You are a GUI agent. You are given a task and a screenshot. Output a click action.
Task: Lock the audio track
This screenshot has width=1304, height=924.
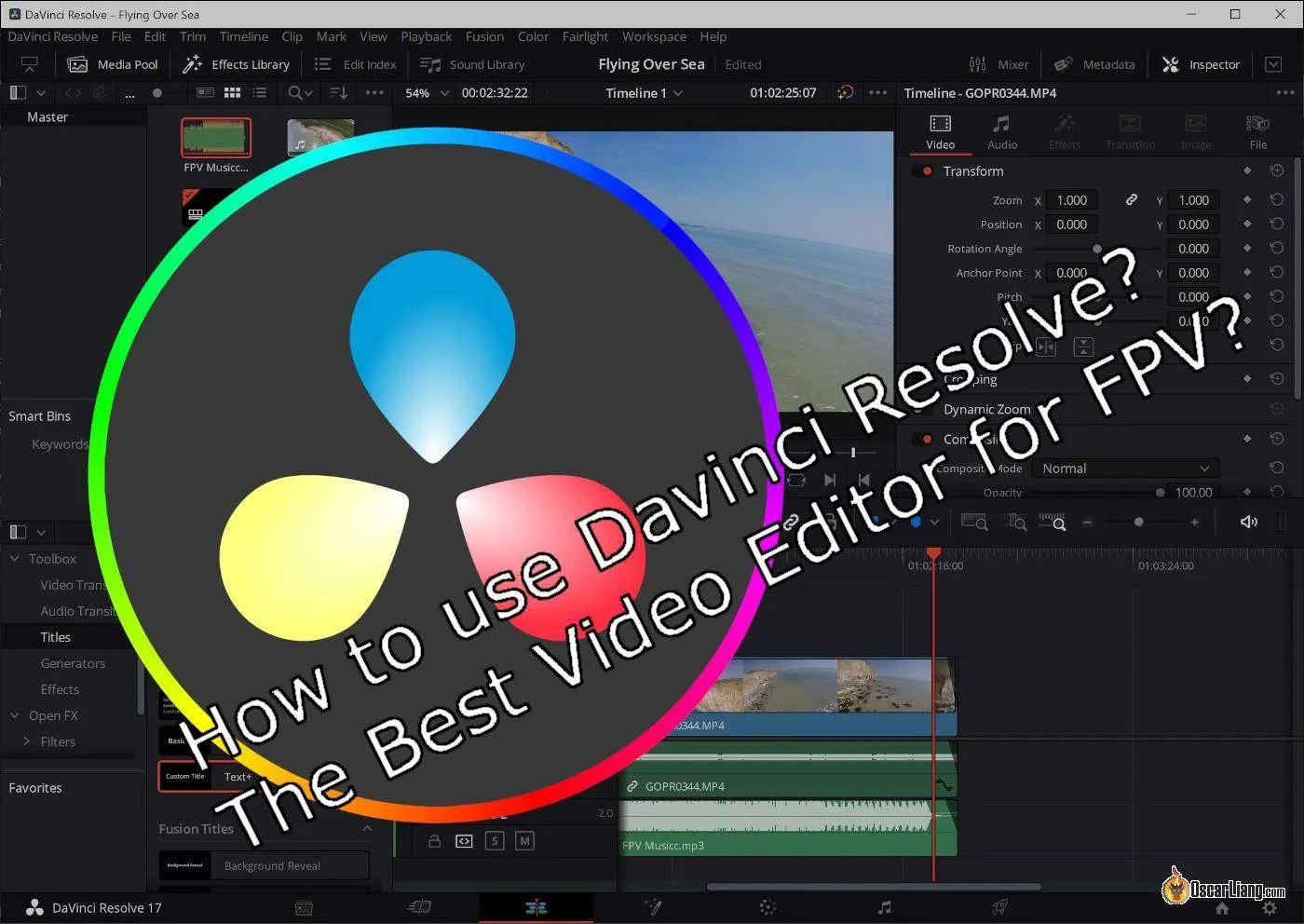click(x=434, y=841)
